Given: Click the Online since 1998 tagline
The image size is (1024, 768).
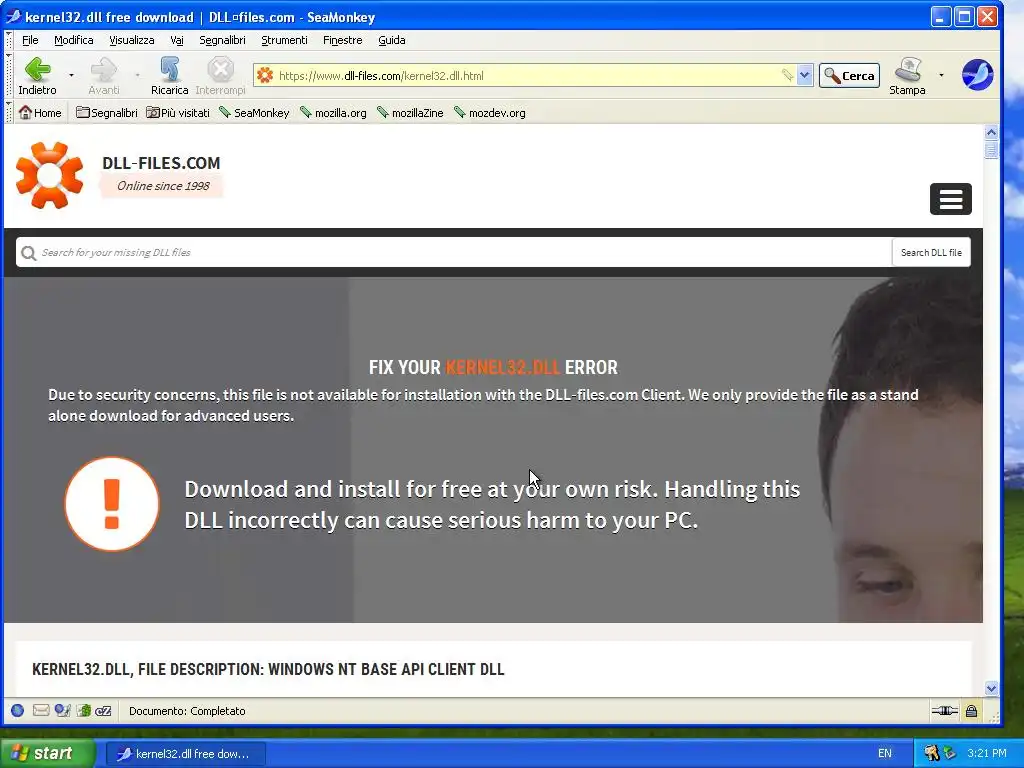Looking at the screenshot, I should pyautogui.click(x=163, y=186).
